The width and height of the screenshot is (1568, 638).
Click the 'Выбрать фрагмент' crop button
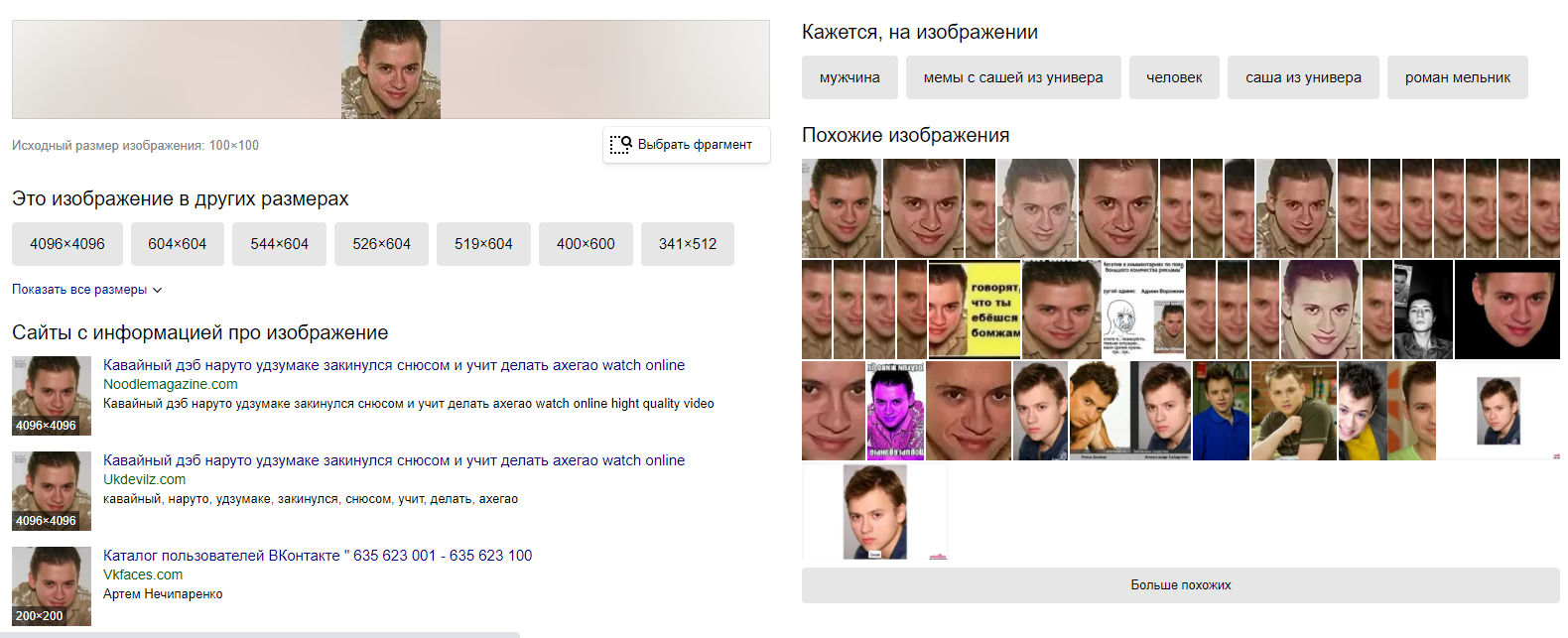(x=686, y=145)
